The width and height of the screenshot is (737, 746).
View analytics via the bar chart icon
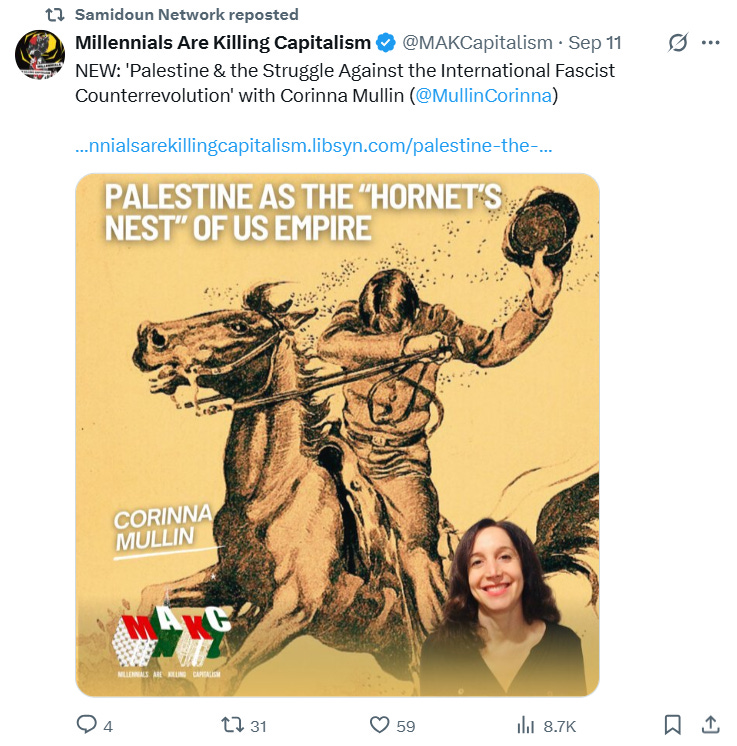click(x=526, y=726)
